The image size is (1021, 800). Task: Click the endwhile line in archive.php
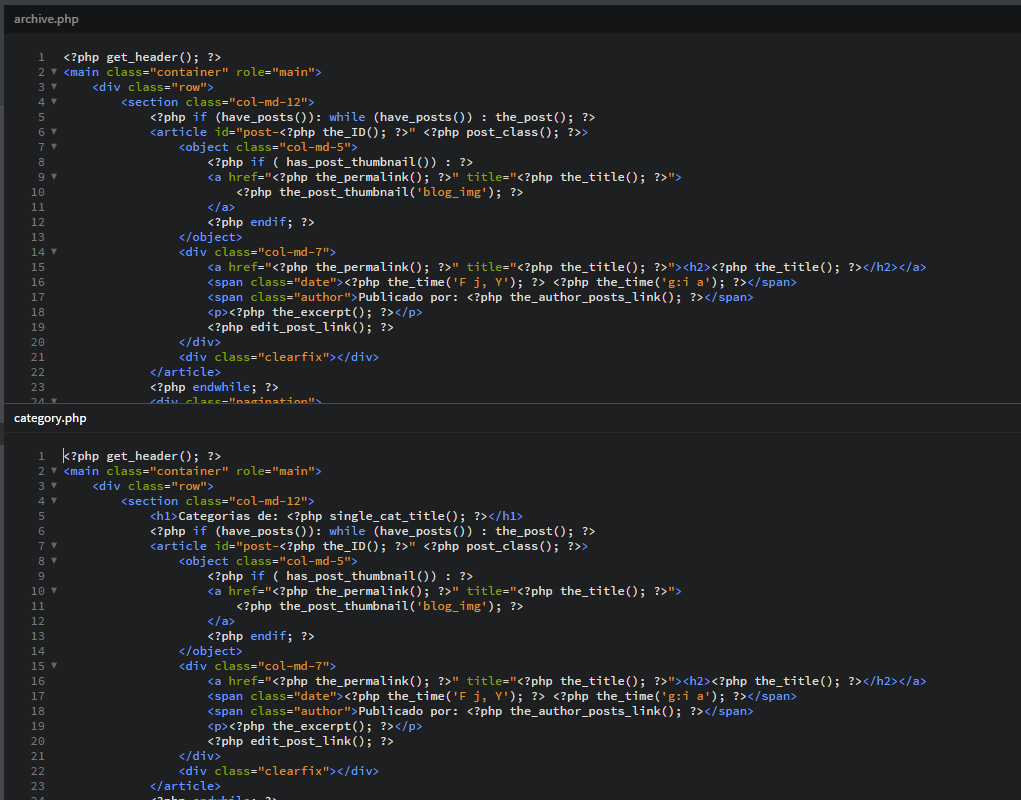[214, 387]
